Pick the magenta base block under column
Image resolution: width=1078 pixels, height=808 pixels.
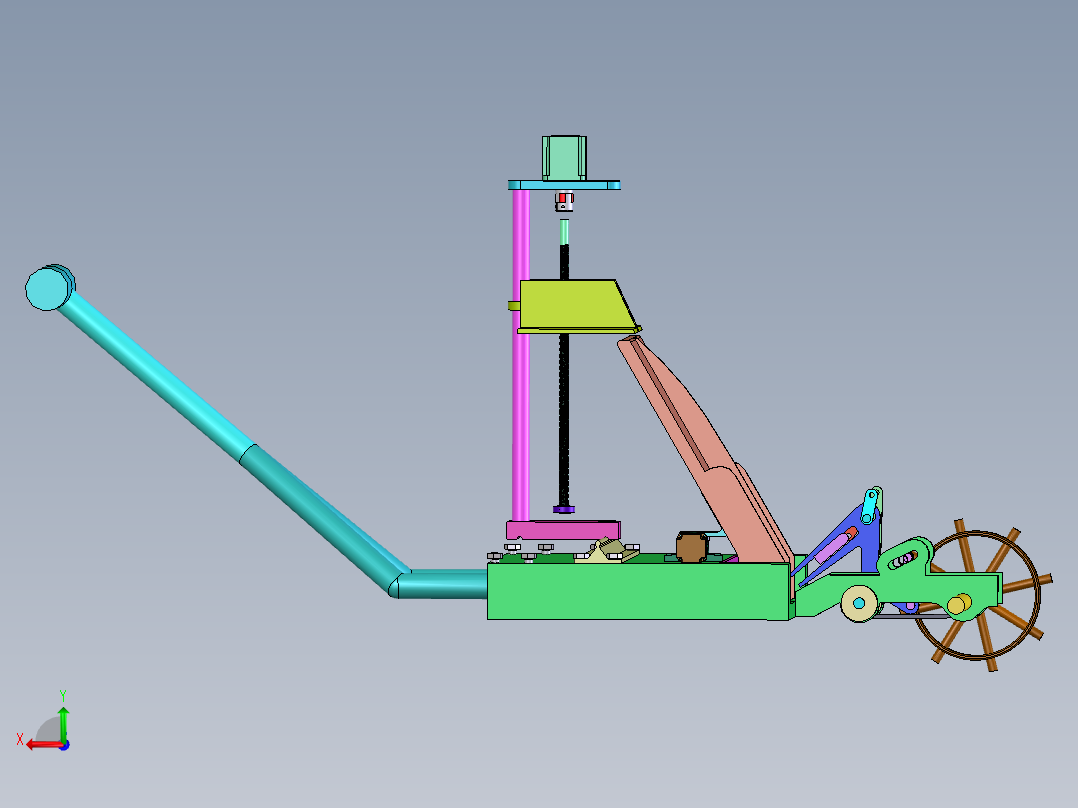(x=563, y=529)
